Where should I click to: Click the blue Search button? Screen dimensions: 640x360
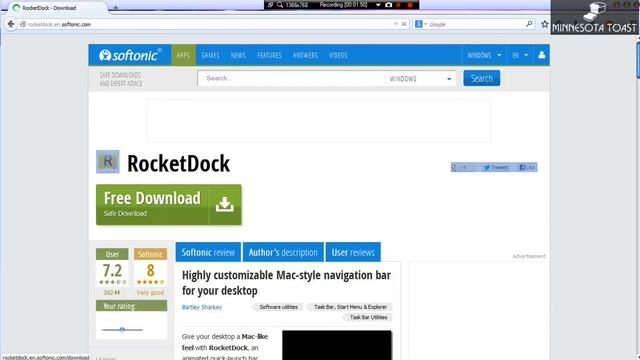482,78
